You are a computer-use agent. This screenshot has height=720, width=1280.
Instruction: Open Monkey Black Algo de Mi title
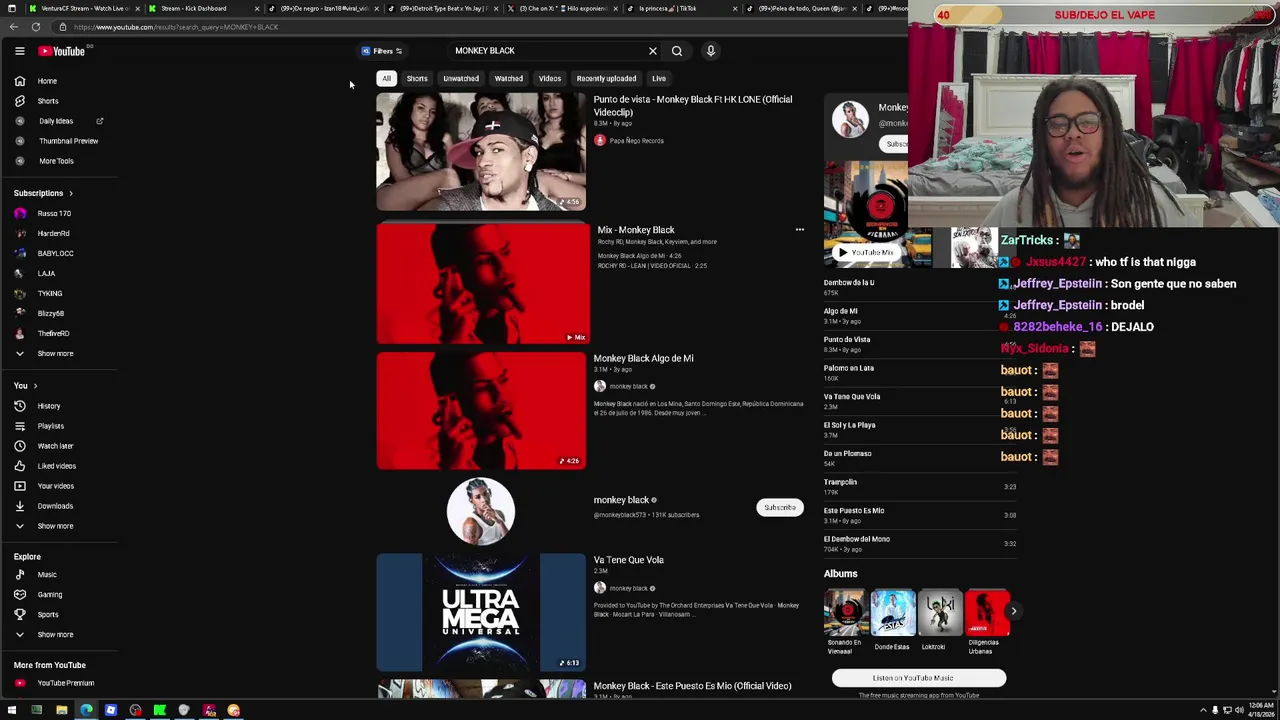643,358
